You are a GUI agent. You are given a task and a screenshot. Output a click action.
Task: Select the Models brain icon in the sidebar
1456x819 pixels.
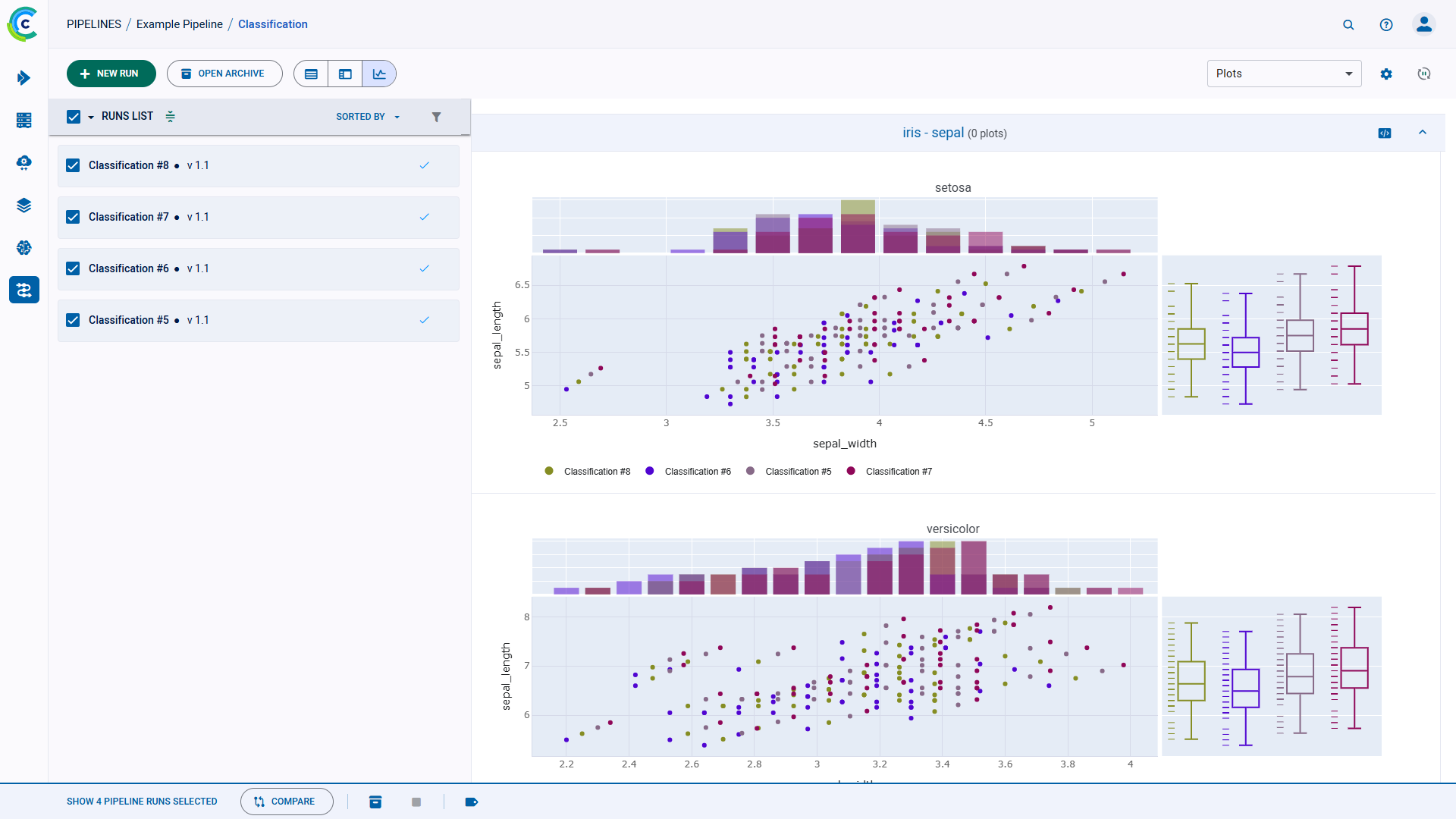24,247
